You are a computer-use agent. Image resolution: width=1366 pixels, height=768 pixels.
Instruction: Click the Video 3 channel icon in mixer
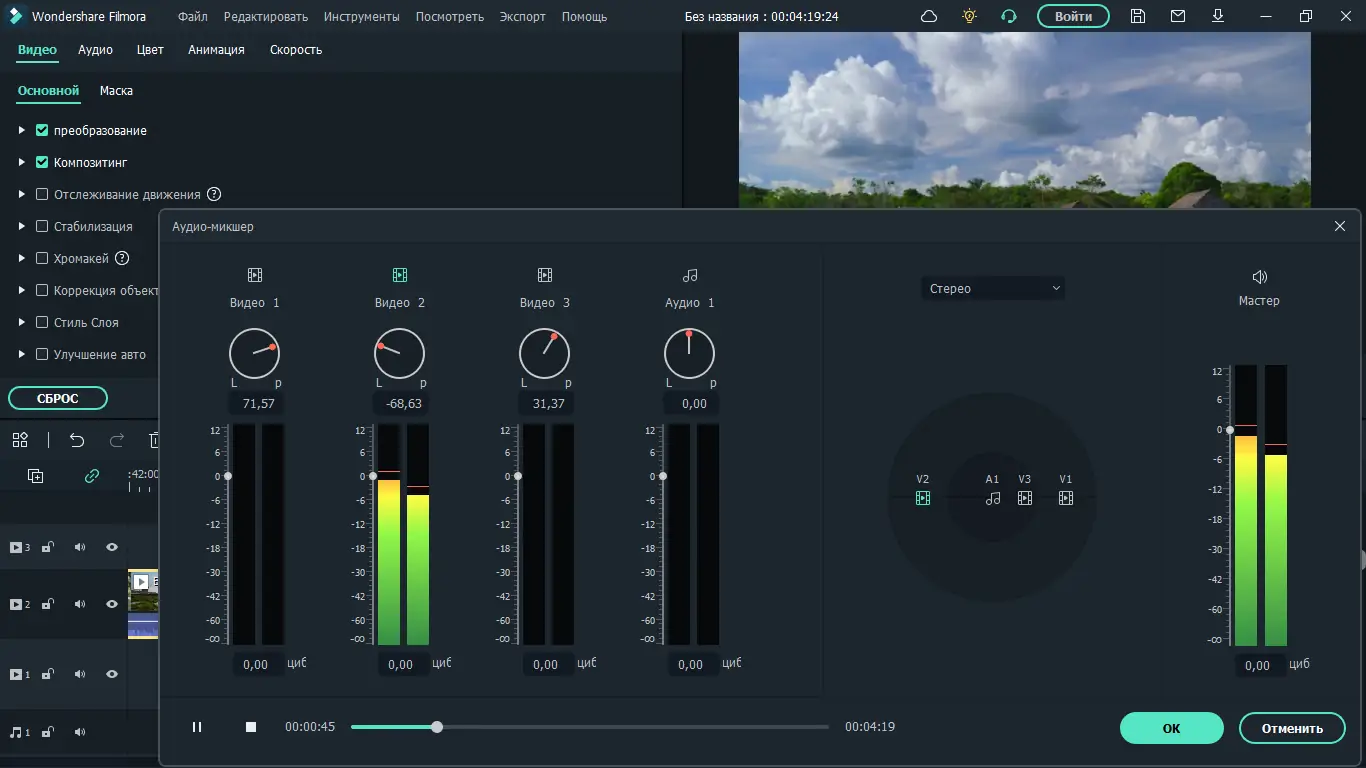pyautogui.click(x=545, y=275)
